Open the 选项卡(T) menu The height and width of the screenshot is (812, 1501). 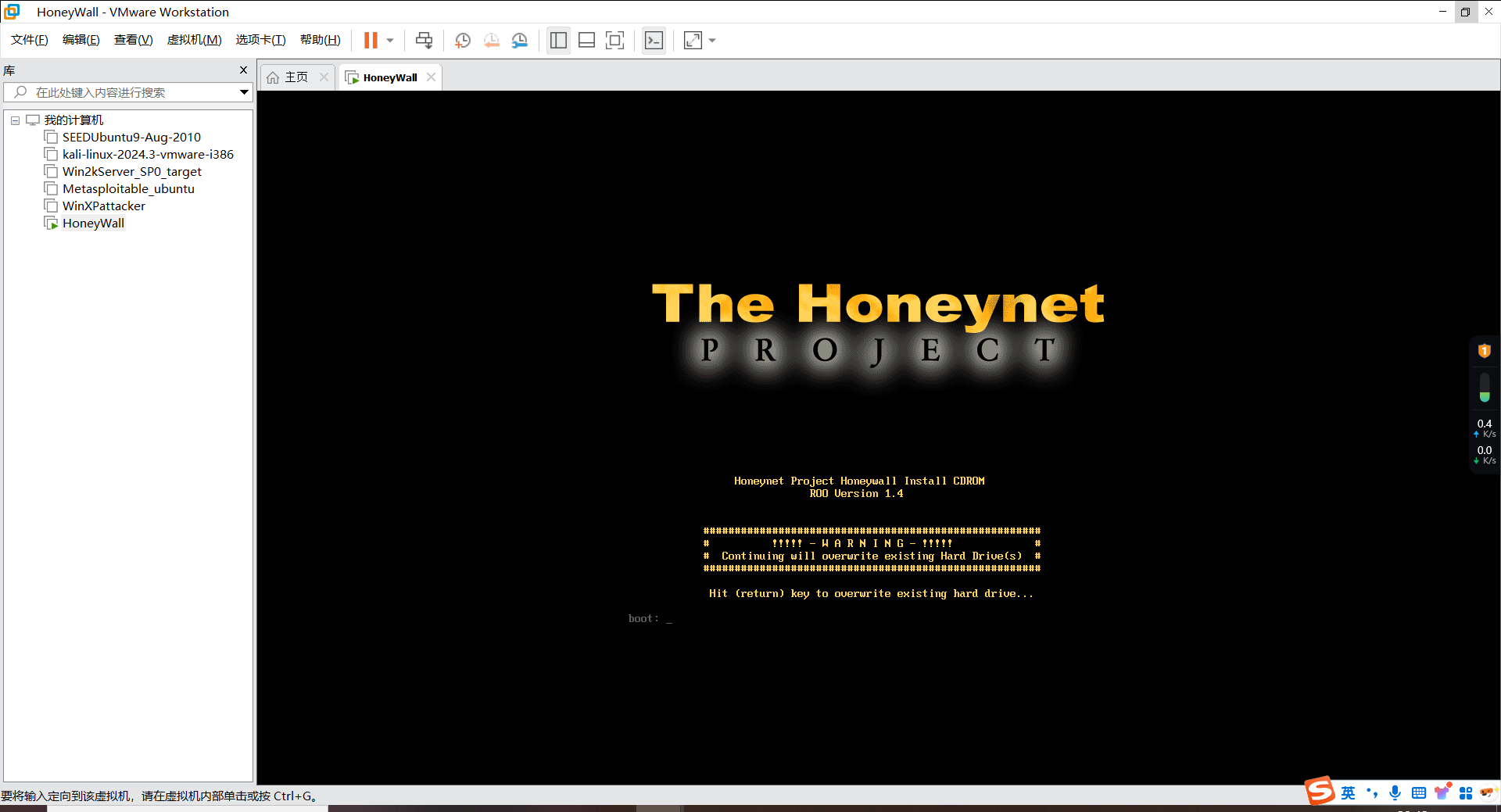pyautogui.click(x=260, y=40)
